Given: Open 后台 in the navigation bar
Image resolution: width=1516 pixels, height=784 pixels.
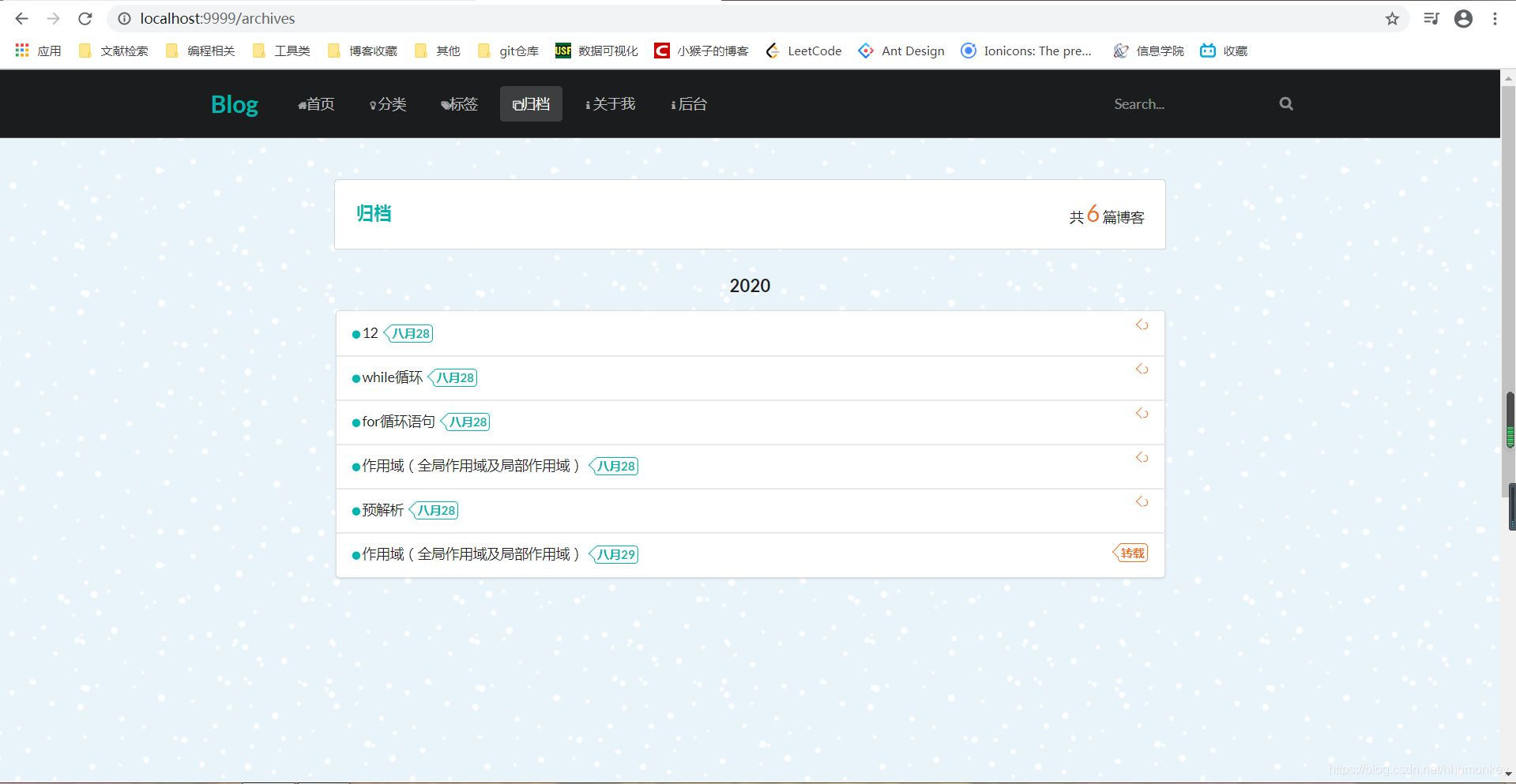Looking at the screenshot, I should point(689,104).
